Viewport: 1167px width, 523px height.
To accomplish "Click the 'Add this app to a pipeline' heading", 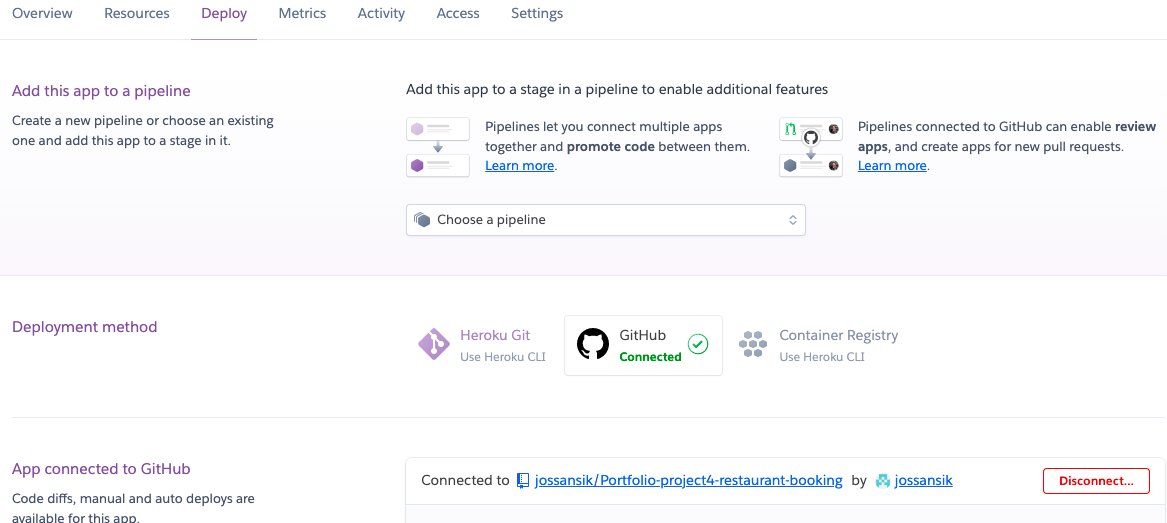I will pyautogui.click(x=101, y=91).
